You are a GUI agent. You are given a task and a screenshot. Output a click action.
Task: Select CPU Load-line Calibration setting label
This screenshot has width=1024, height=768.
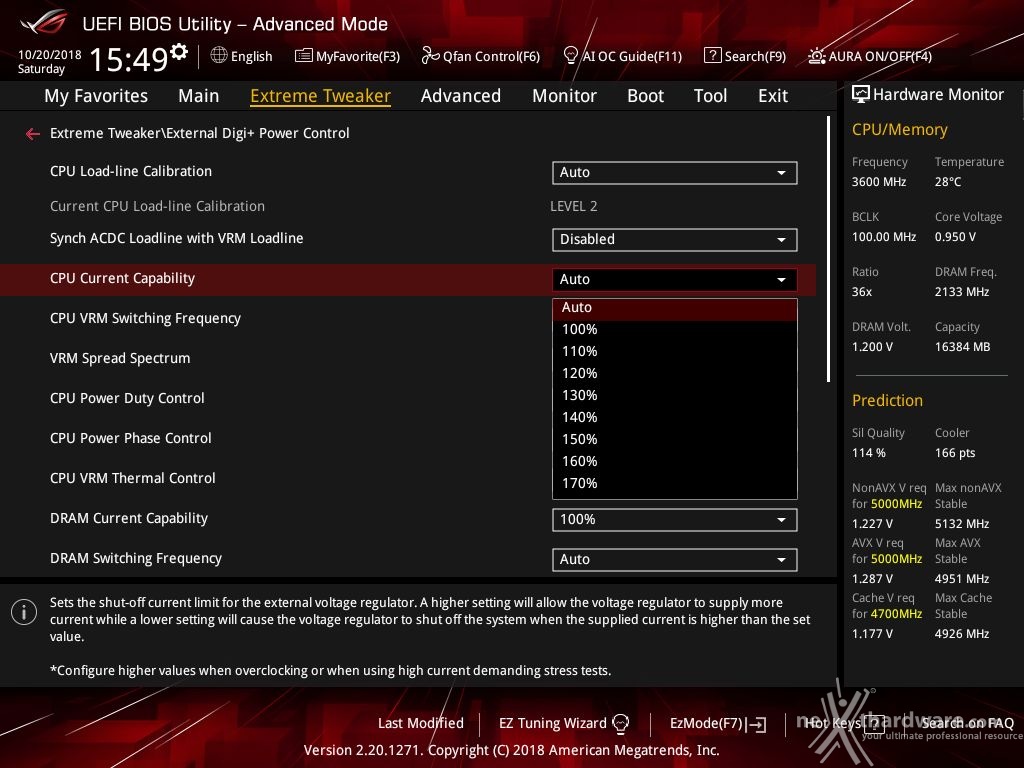pyautogui.click(x=131, y=172)
